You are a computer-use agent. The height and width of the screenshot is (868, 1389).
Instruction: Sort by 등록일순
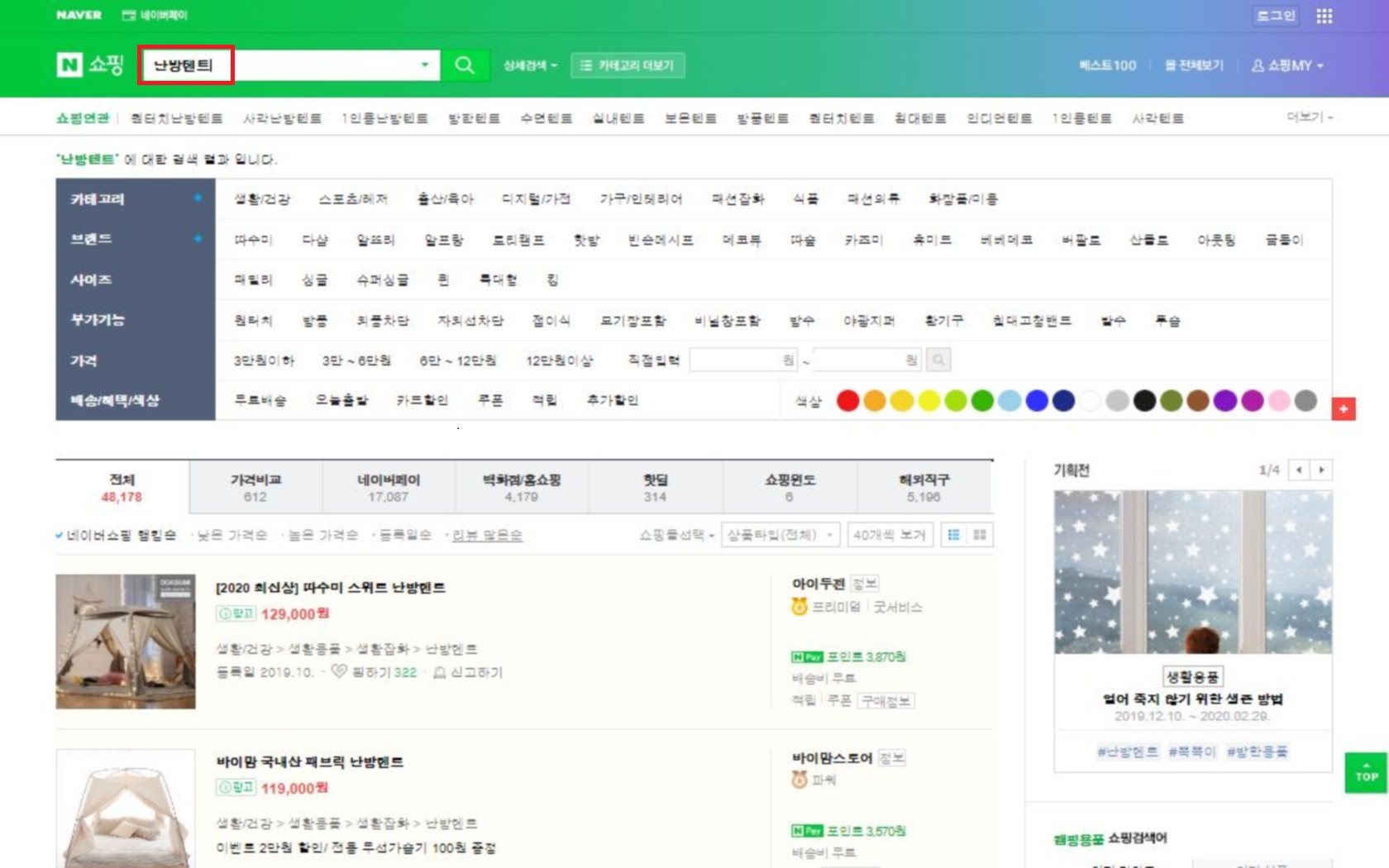(405, 535)
